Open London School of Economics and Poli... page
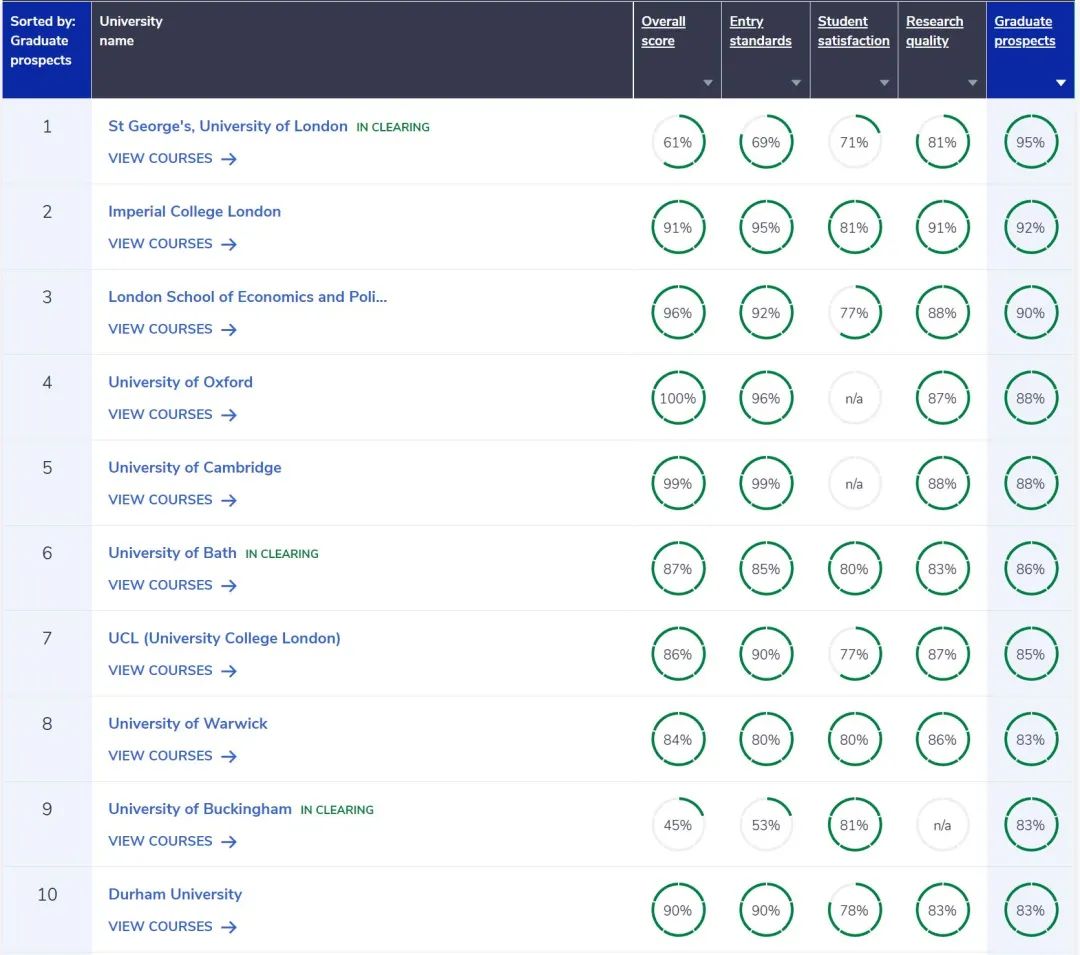Image resolution: width=1080 pixels, height=955 pixels. (x=247, y=297)
